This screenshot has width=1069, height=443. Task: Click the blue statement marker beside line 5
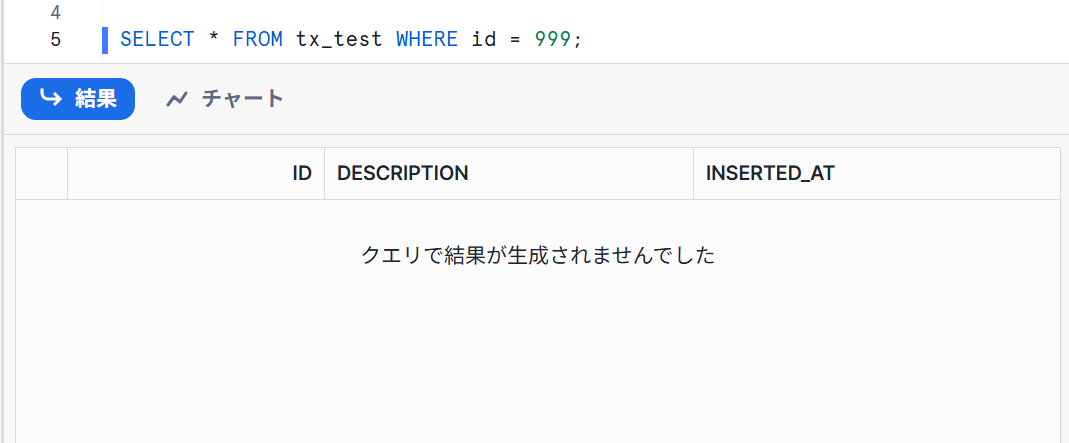point(105,40)
